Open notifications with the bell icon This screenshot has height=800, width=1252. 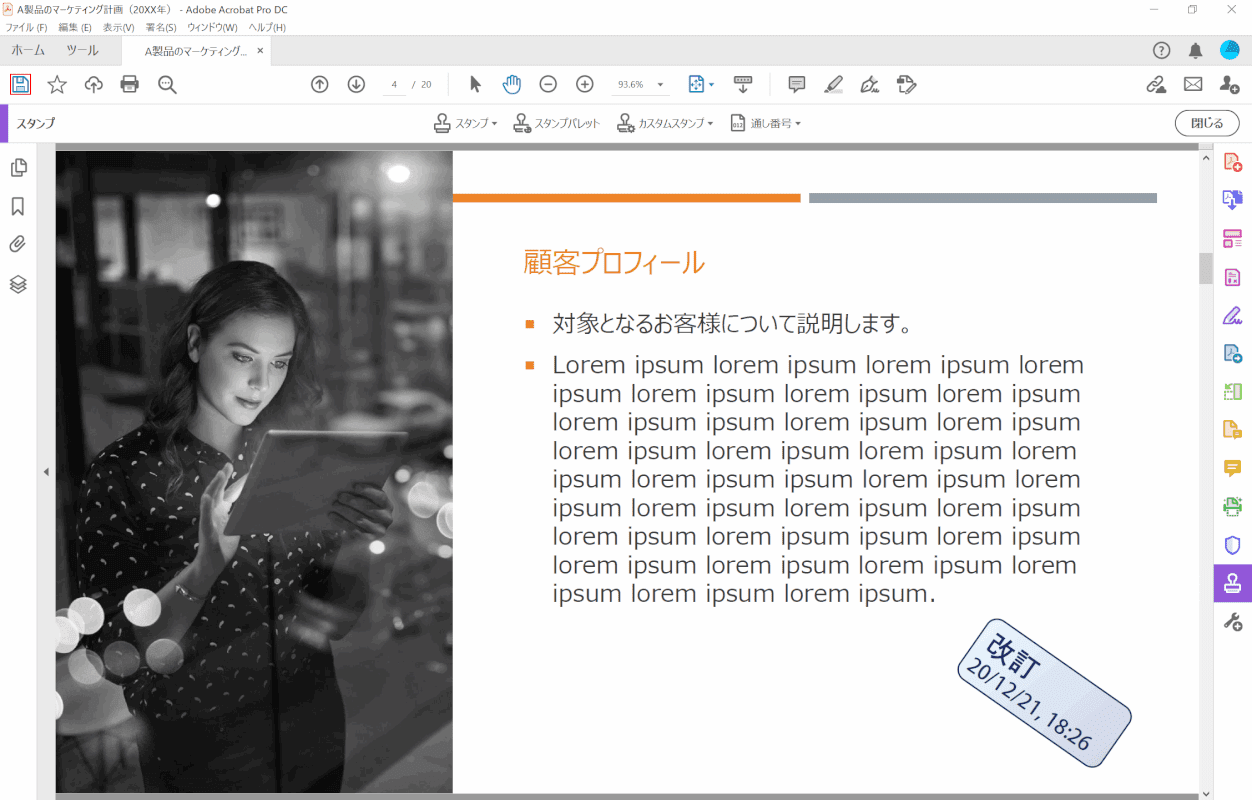[x=1195, y=50]
